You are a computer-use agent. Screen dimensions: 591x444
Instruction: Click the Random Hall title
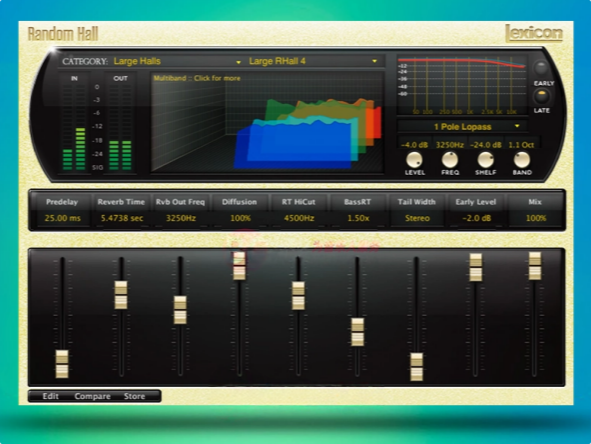[x=63, y=34]
